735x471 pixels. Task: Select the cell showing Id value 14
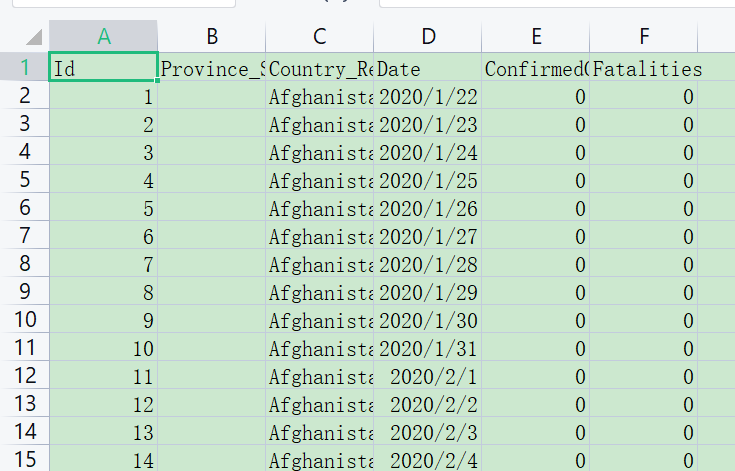pyautogui.click(x=103, y=460)
